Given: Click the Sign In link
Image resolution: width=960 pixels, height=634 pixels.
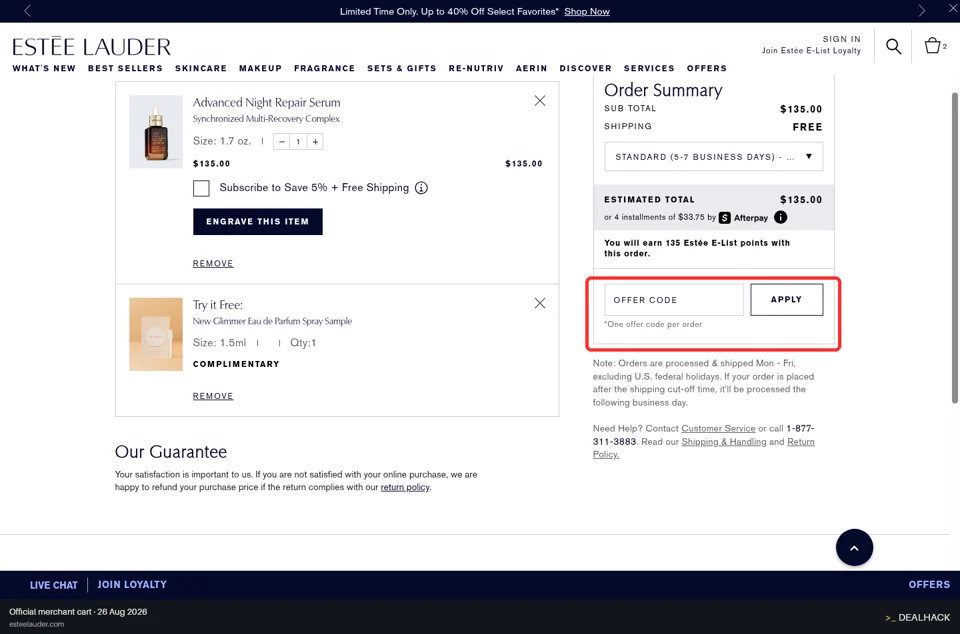Looking at the screenshot, I should click(x=841, y=39).
